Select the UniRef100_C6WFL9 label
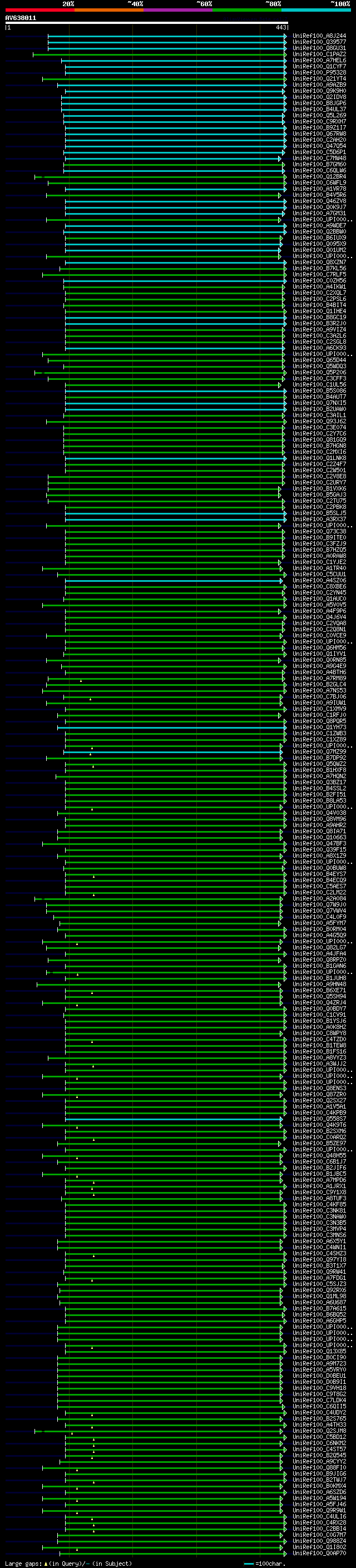 [x=319, y=182]
